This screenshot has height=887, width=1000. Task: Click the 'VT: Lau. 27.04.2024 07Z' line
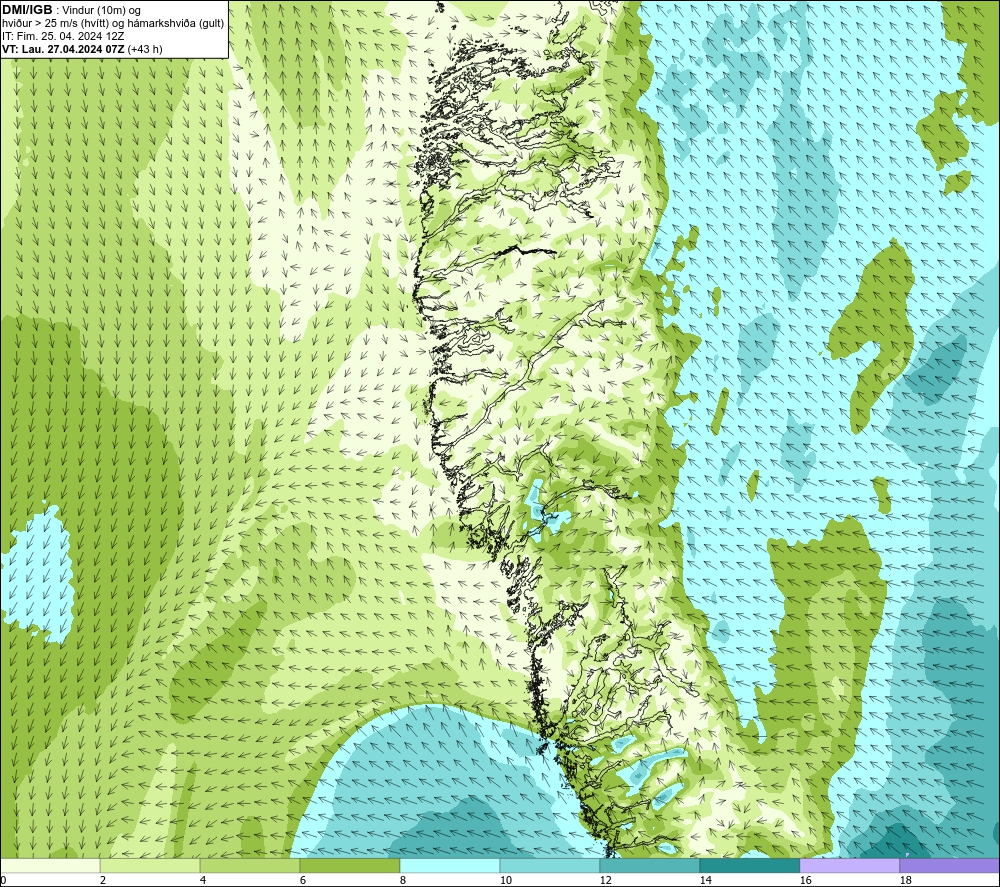point(63,49)
